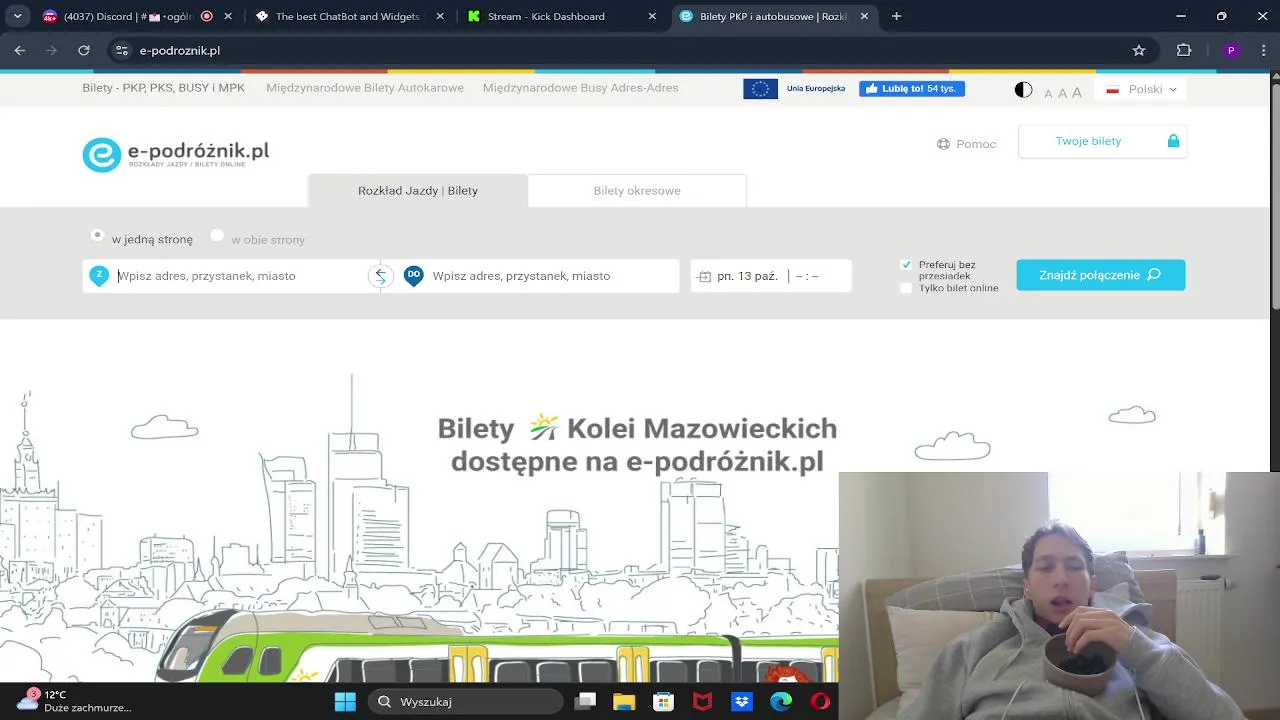Switch to the Discord browser tab

click(138, 16)
